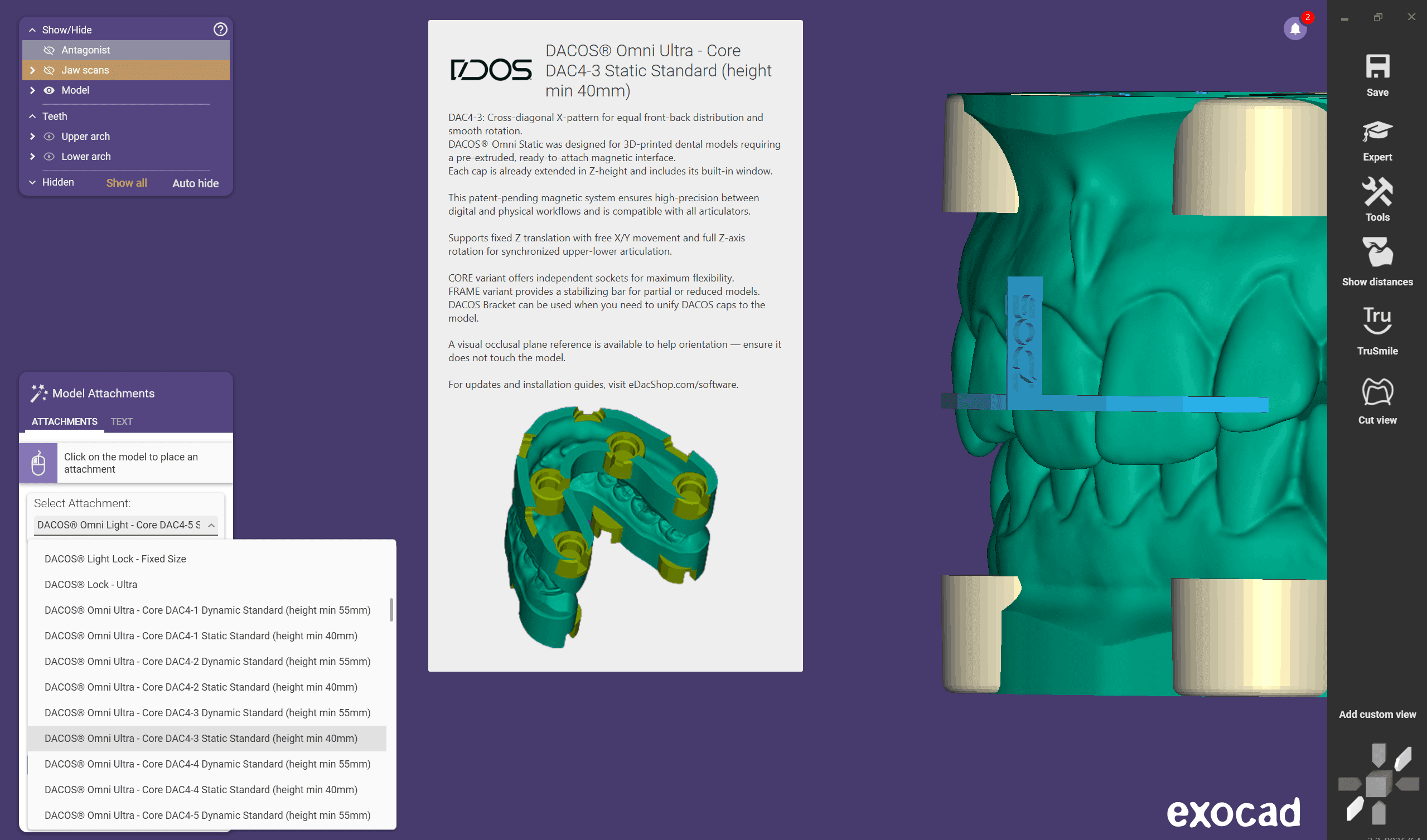Screen dimensions: 1427x840
Task: Expand the Lower arch group
Action: coord(32,157)
